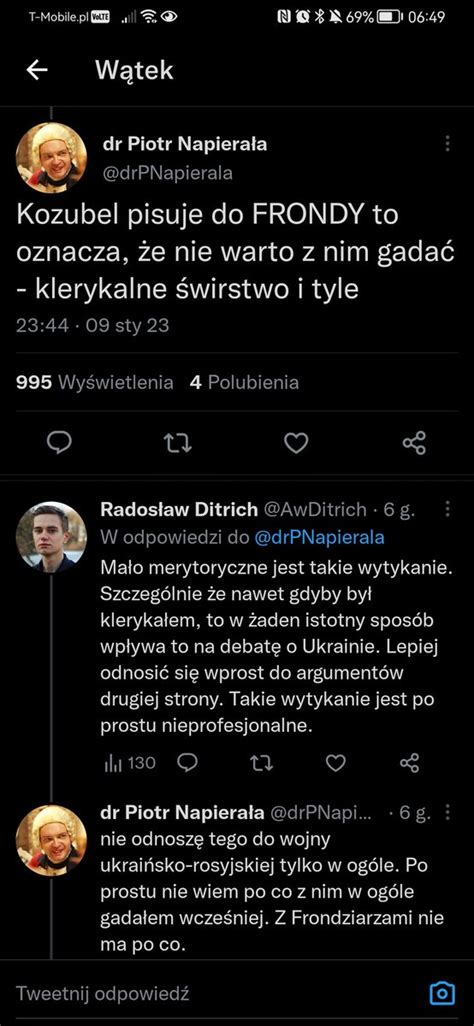Screen dimensions: 474x1026
Task: Share the main tweet via share icon
Action: pyautogui.click(x=414, y=443)
